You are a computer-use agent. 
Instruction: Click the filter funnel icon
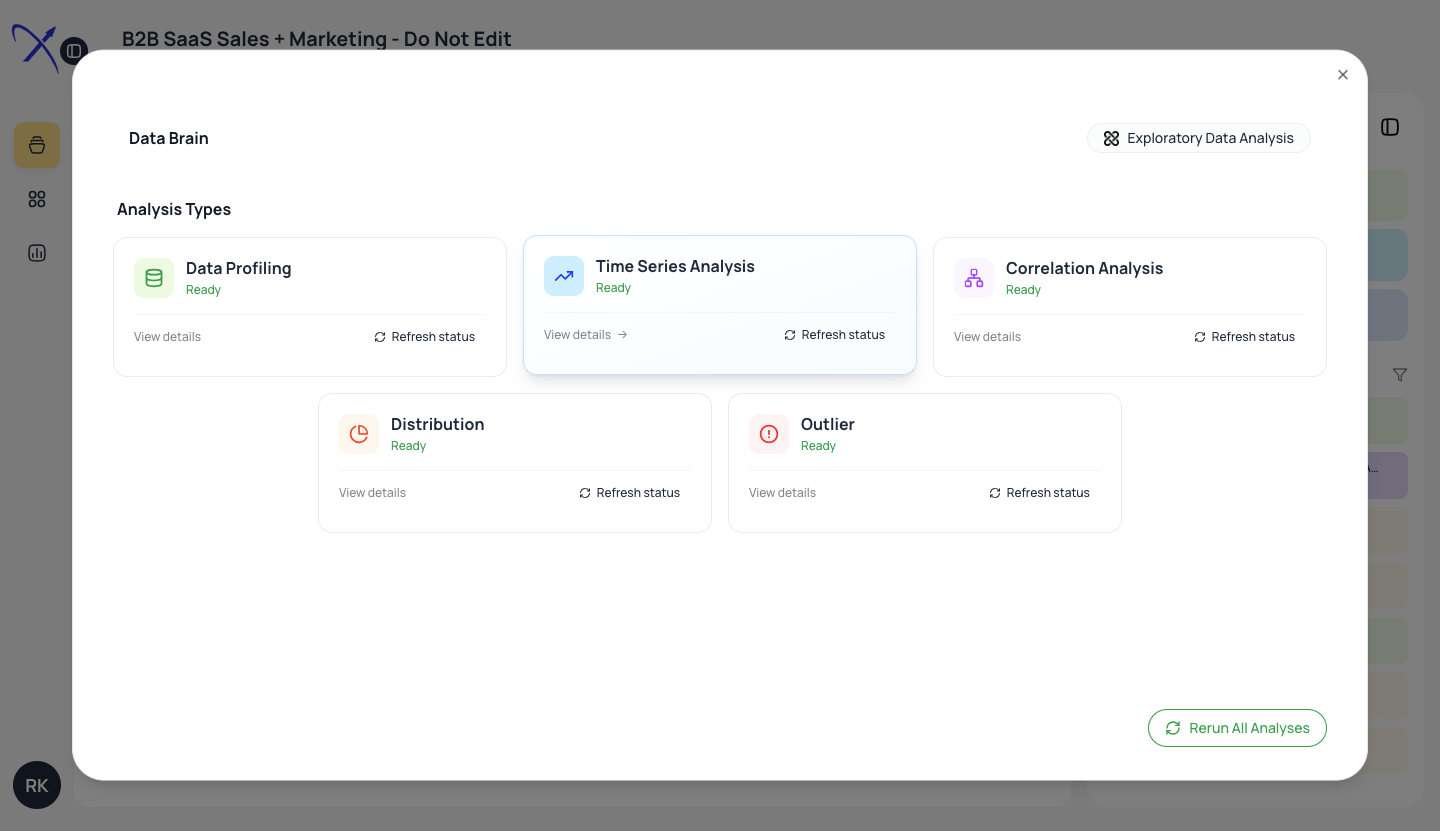click(1400, 375)
